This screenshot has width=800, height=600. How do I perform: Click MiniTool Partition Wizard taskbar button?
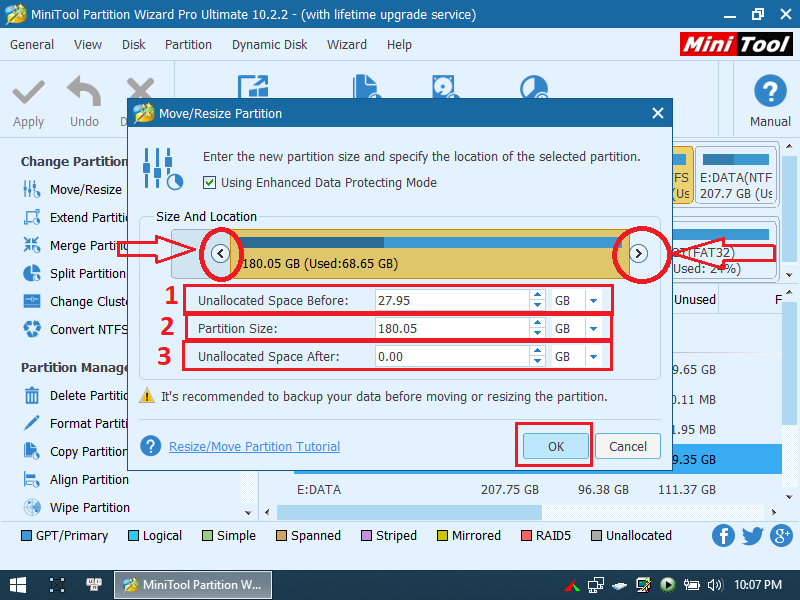click(x=193, y=585)
